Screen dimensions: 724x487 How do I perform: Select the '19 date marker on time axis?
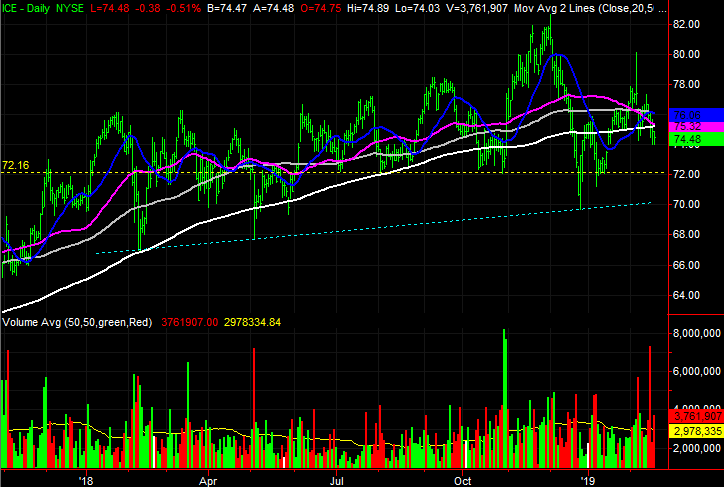pyautogui.click(x=588, y=481)
